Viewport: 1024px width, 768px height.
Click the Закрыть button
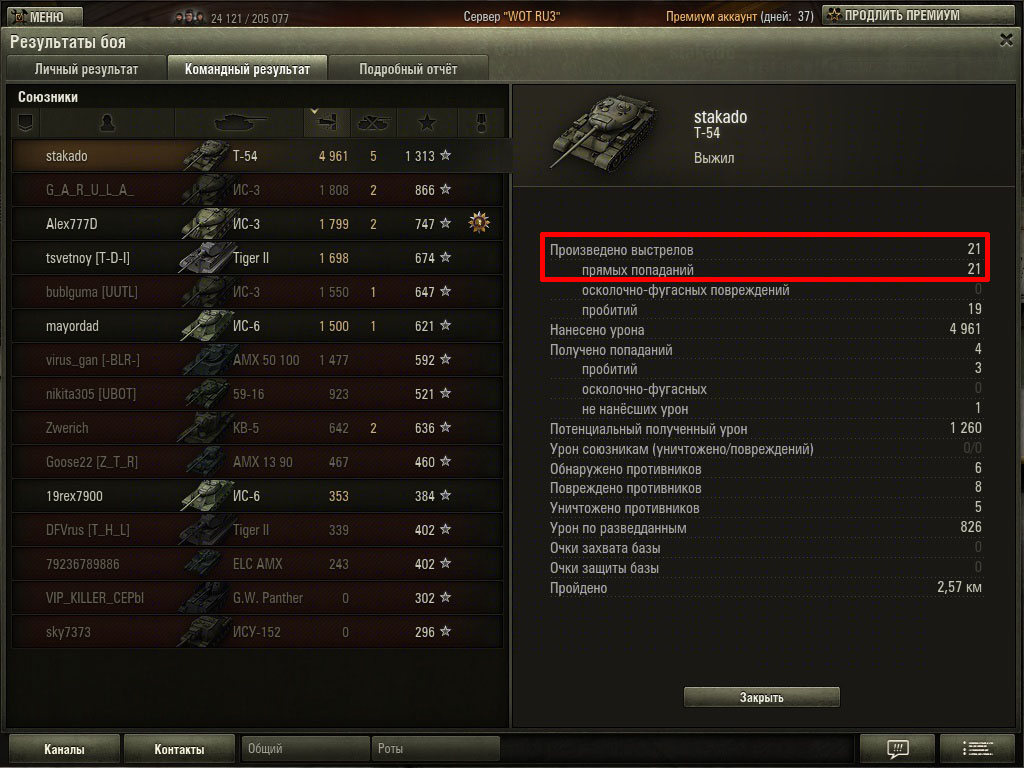point(761,697)
